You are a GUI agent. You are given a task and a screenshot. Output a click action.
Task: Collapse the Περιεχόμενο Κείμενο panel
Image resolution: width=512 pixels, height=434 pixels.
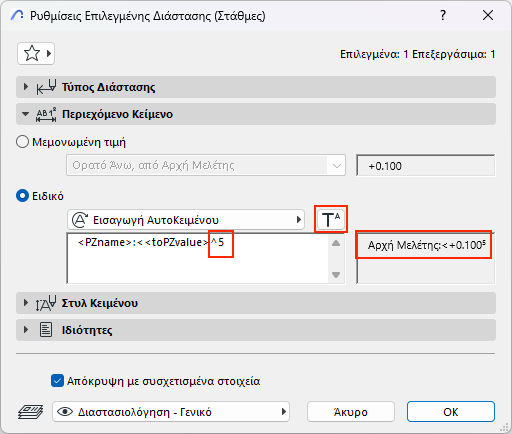25,114
